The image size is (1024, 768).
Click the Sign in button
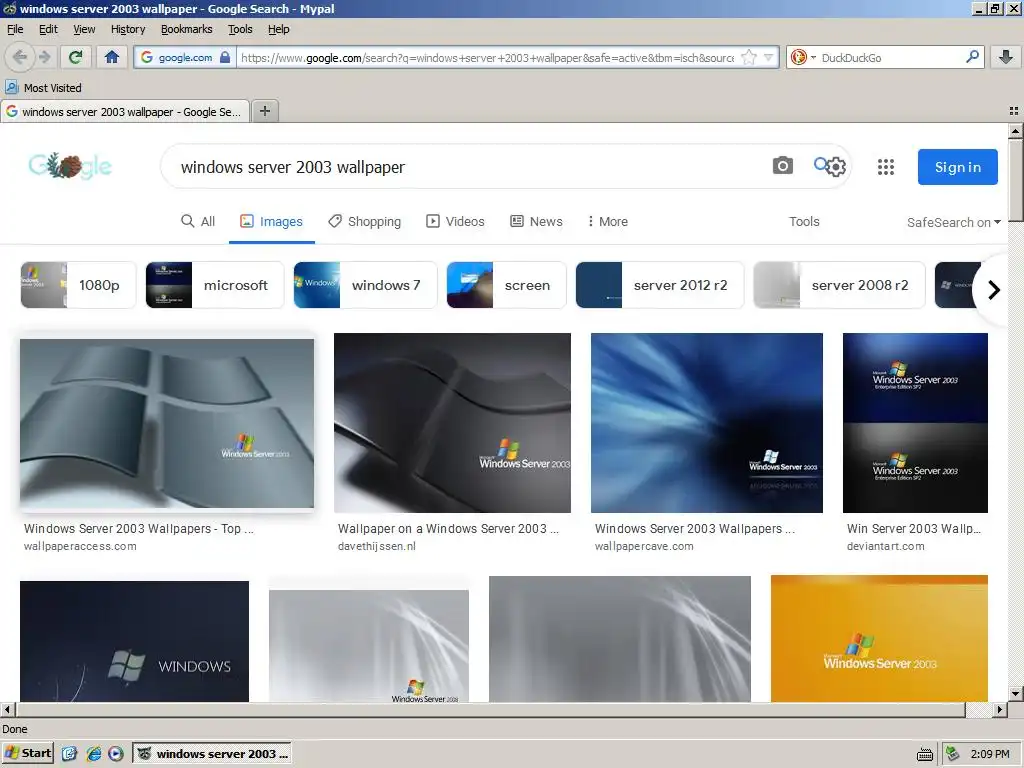click(957, 167)
